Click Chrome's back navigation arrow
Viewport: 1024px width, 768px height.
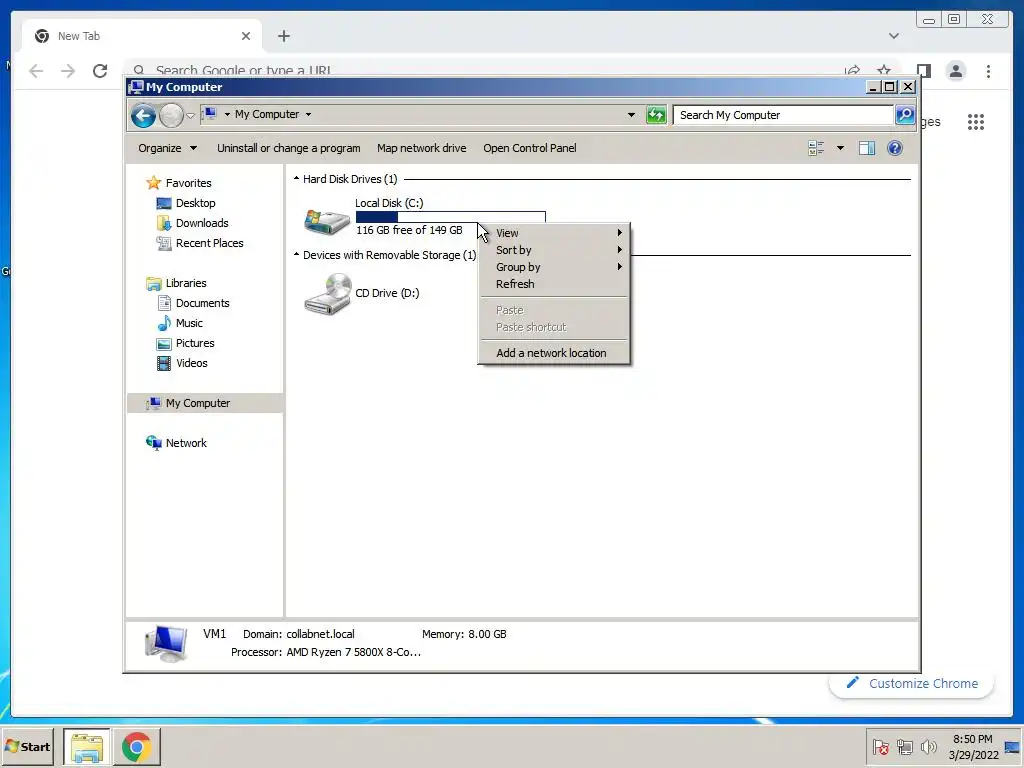click(36, 71)
